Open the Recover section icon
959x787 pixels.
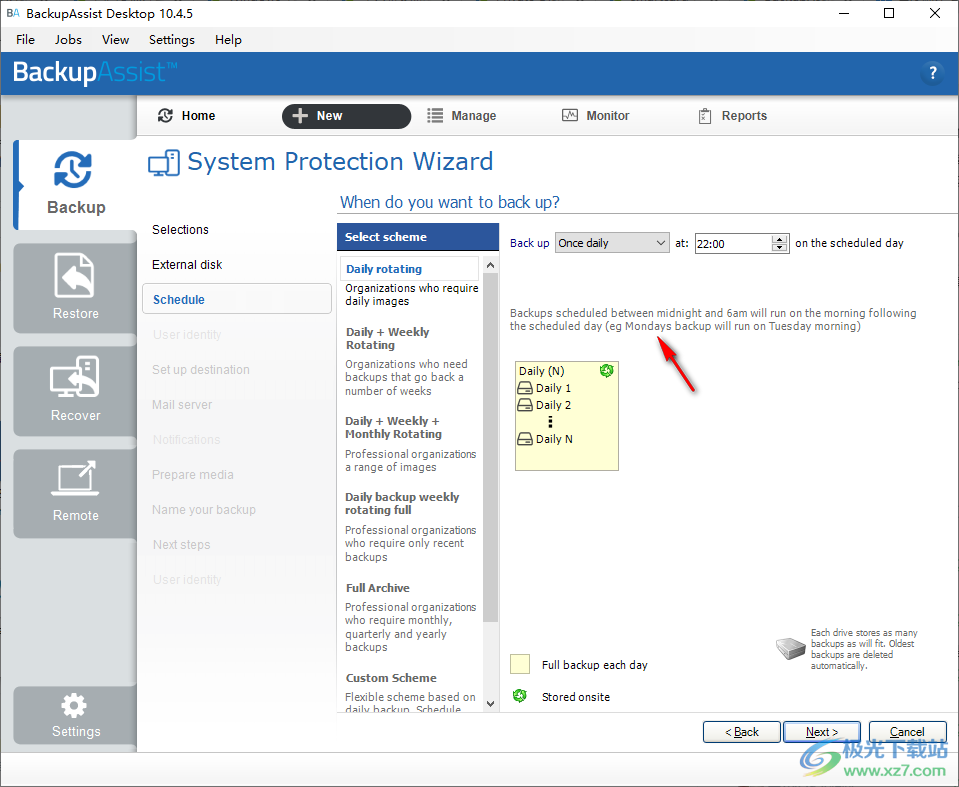75,377
